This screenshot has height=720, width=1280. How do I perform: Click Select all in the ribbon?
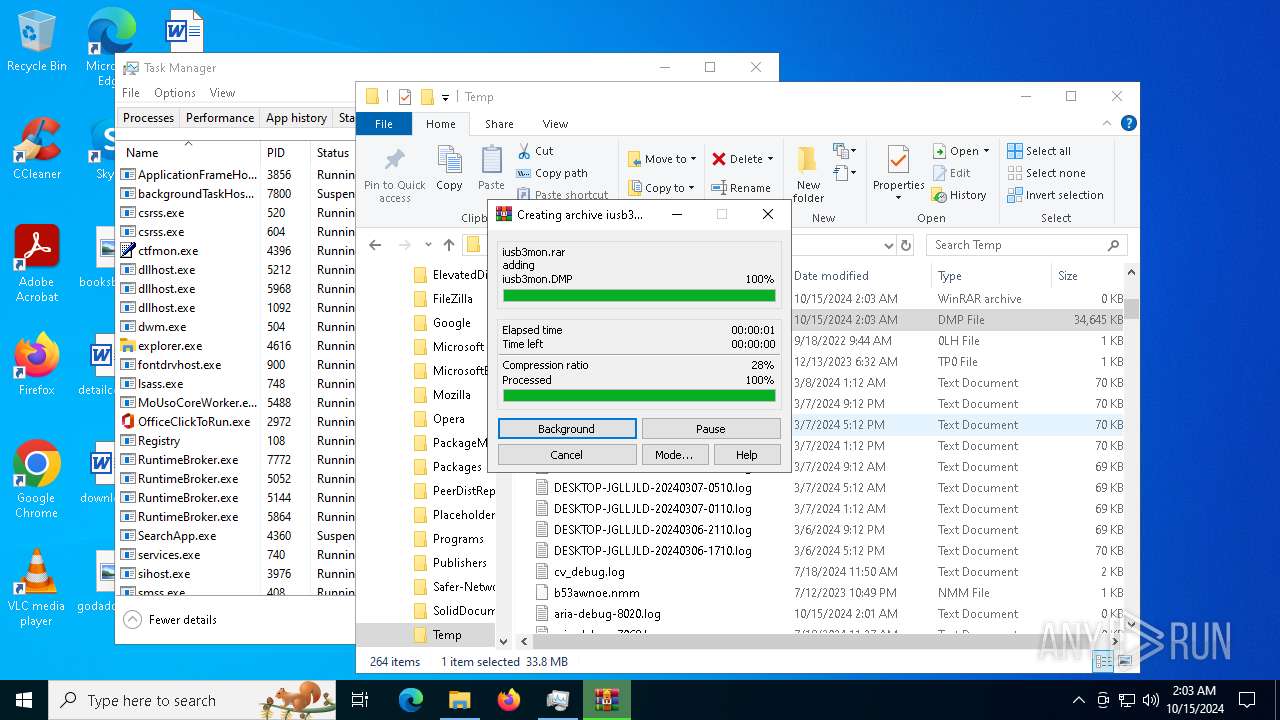(x=1039, y=151)
